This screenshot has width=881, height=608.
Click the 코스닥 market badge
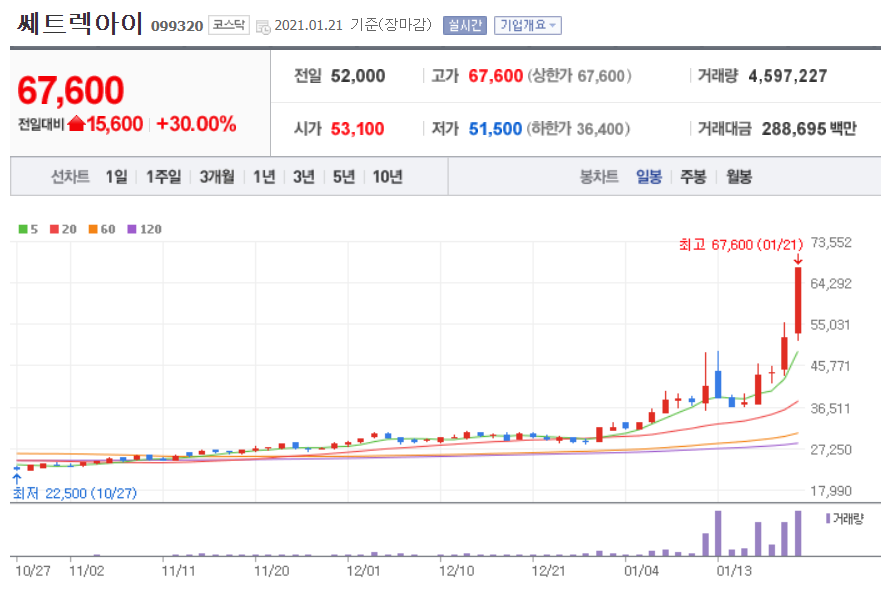pyautogui.click(x=229, y=25)
